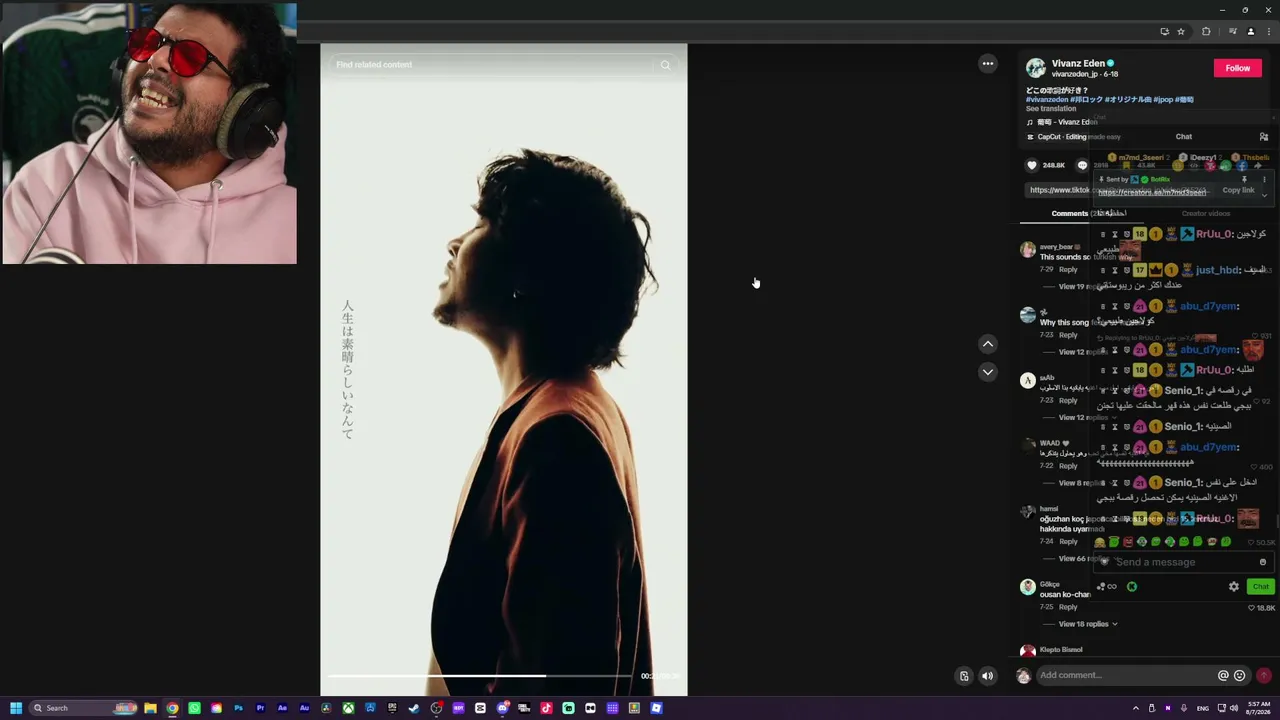Post comment with the red arrow button

point(1264,676)
